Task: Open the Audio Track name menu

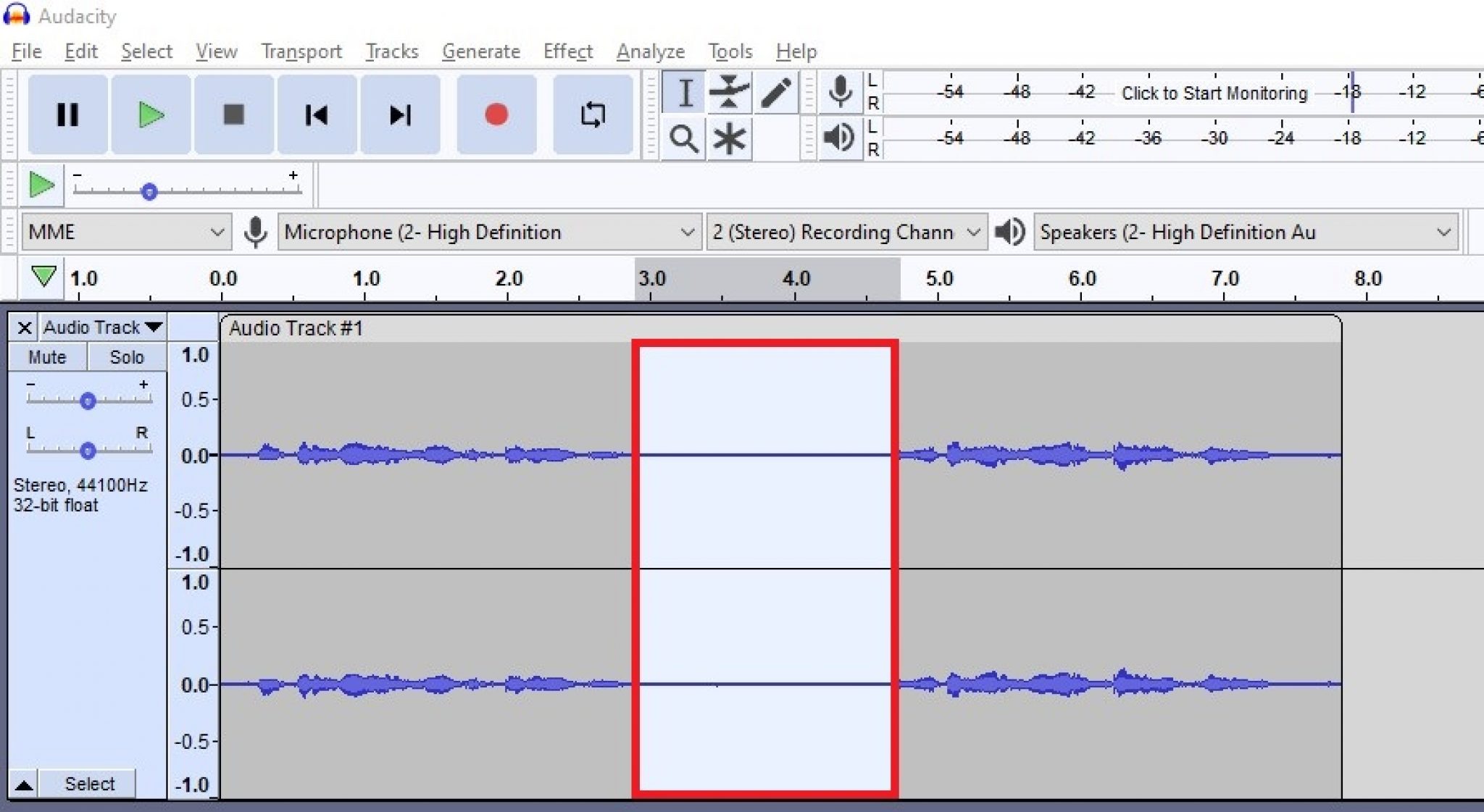Action: click(x=101, y=327)
